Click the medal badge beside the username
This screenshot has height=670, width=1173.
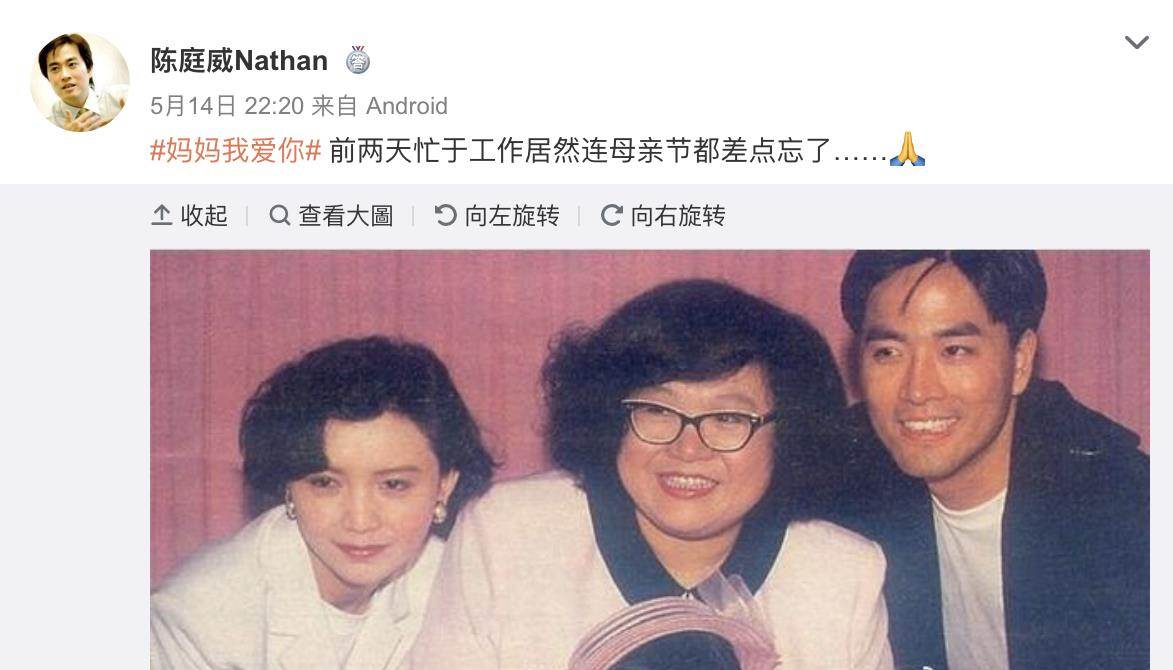tap(358, 60)
